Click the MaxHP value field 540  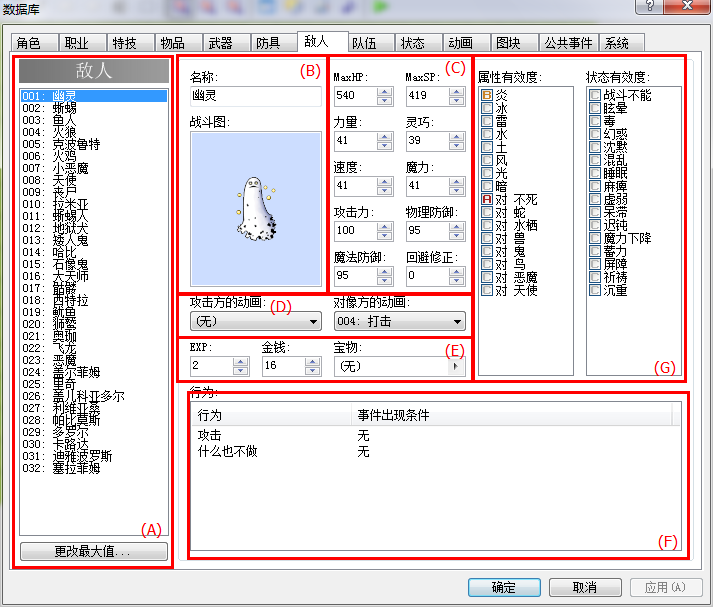tap(356, 95)
